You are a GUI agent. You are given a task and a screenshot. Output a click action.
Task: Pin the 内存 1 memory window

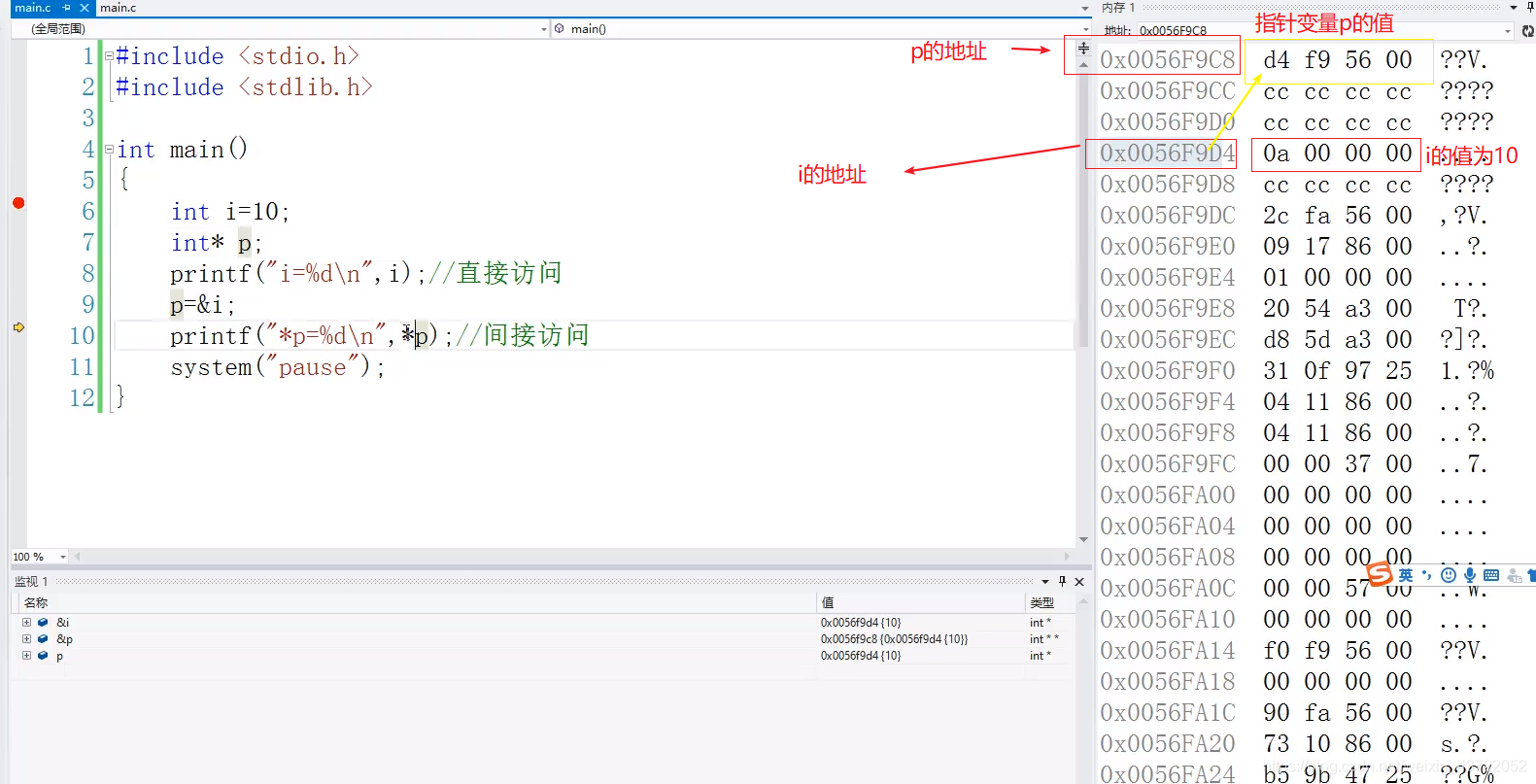(1528, 7)
